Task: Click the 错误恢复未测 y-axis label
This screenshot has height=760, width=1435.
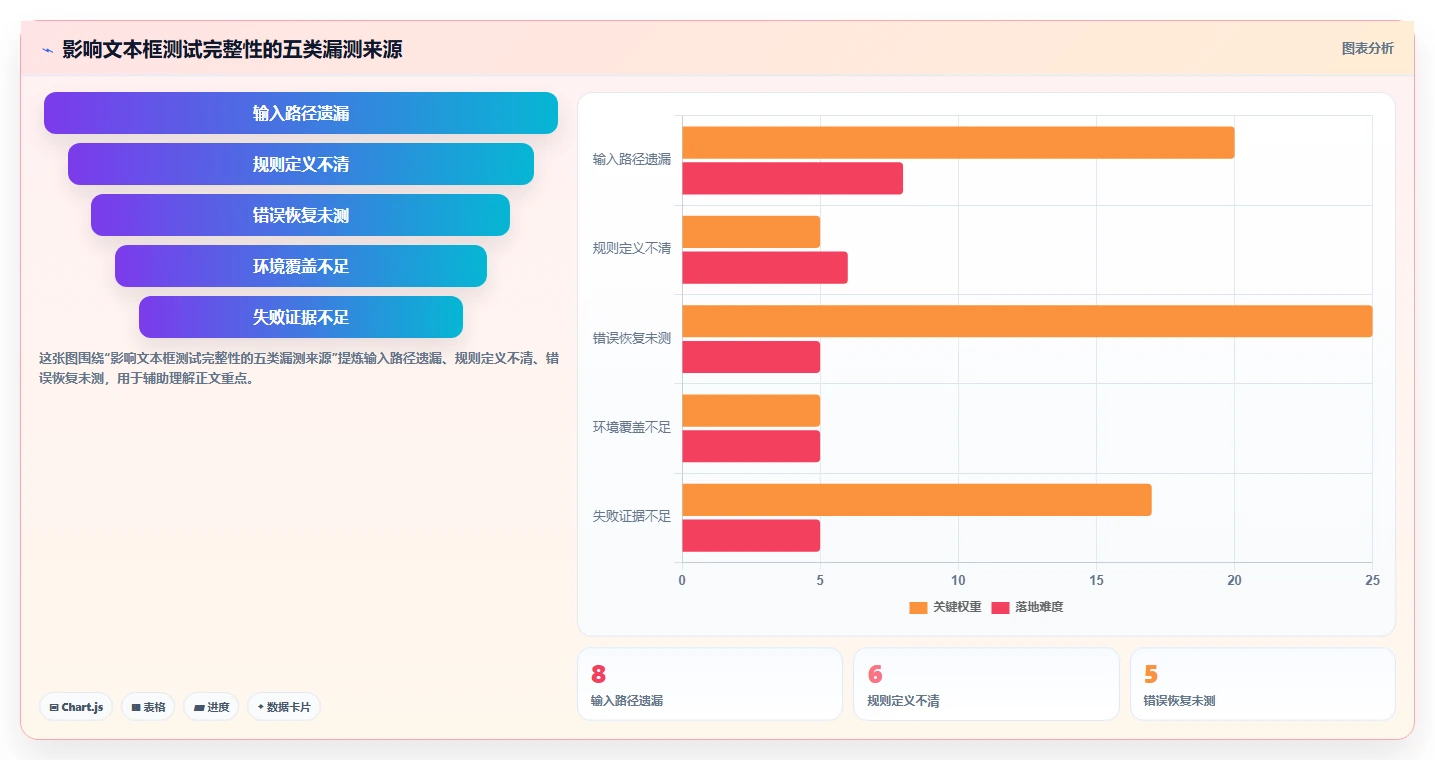Action: (632, 338)
